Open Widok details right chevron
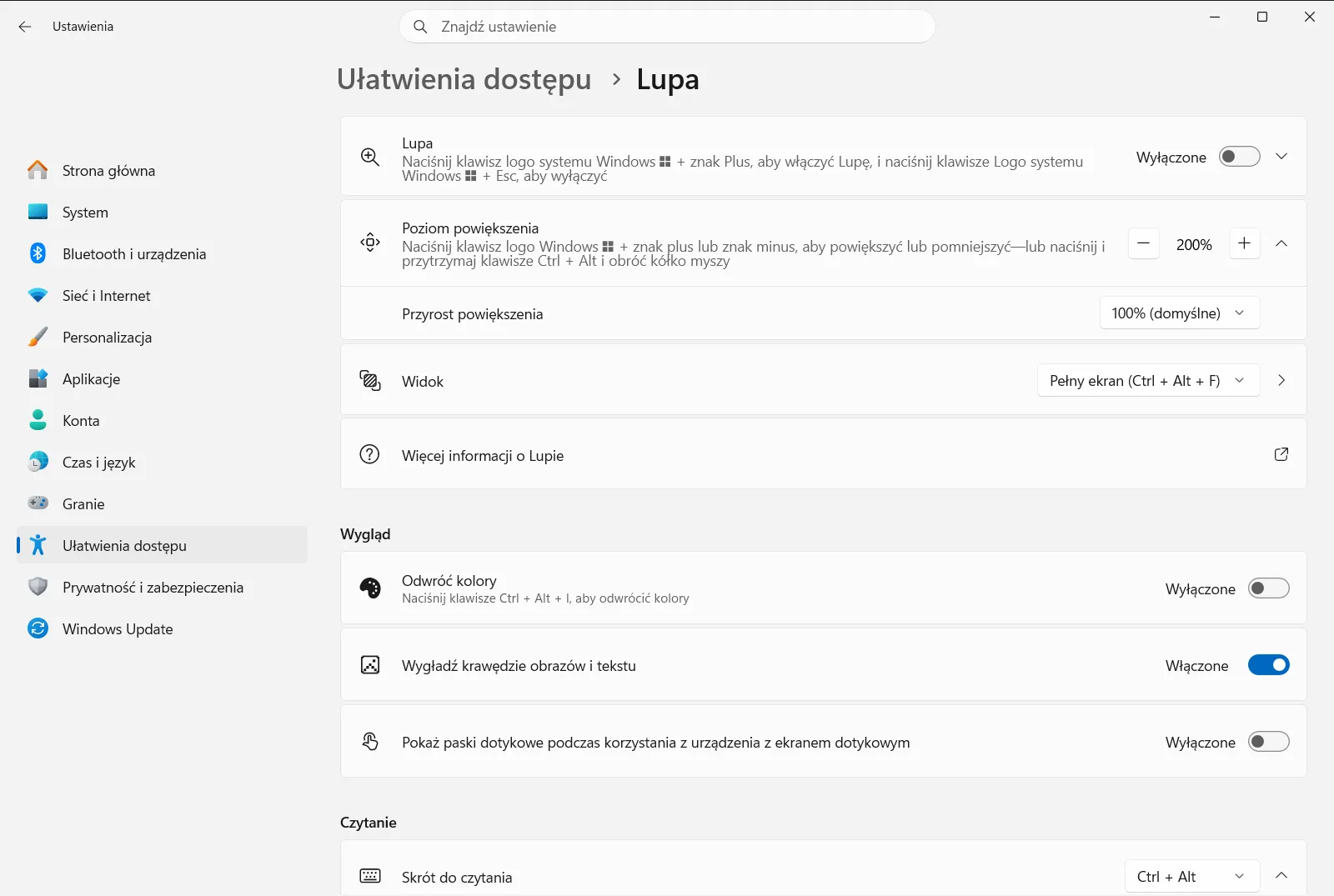1334x896 pixels. coord(1281,380)
